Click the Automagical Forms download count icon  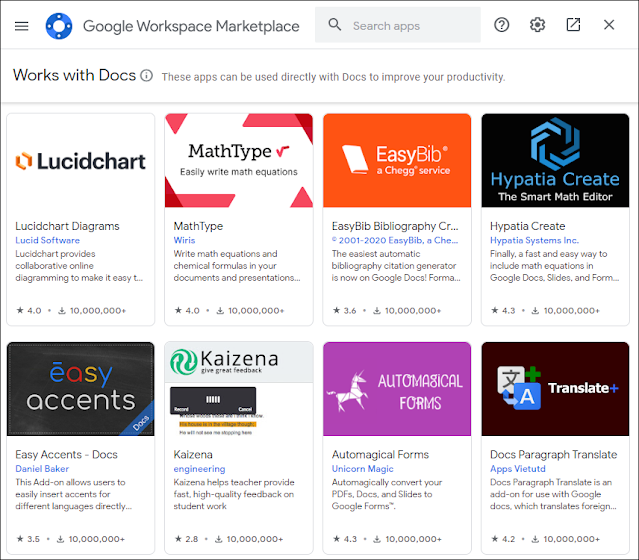[x=377, y=540]
